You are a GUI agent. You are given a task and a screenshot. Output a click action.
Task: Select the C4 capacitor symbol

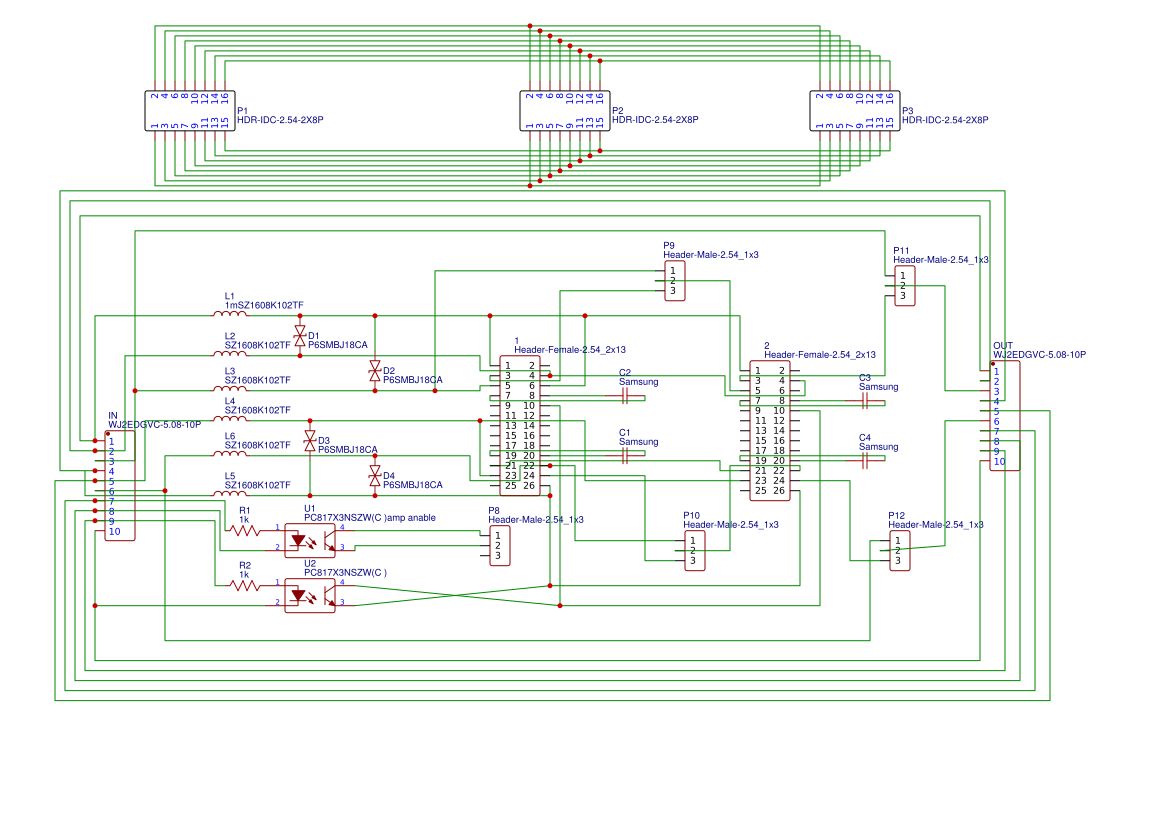pyautogui.click(x=865, y=461)
